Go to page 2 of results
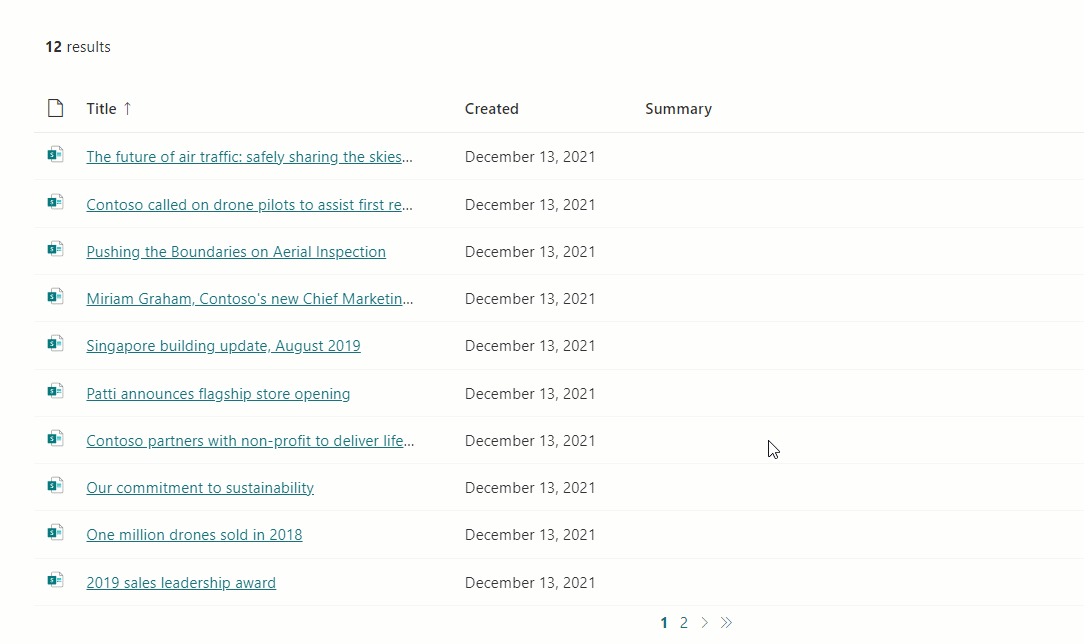 pyautogui.click(x=684, y=623)
